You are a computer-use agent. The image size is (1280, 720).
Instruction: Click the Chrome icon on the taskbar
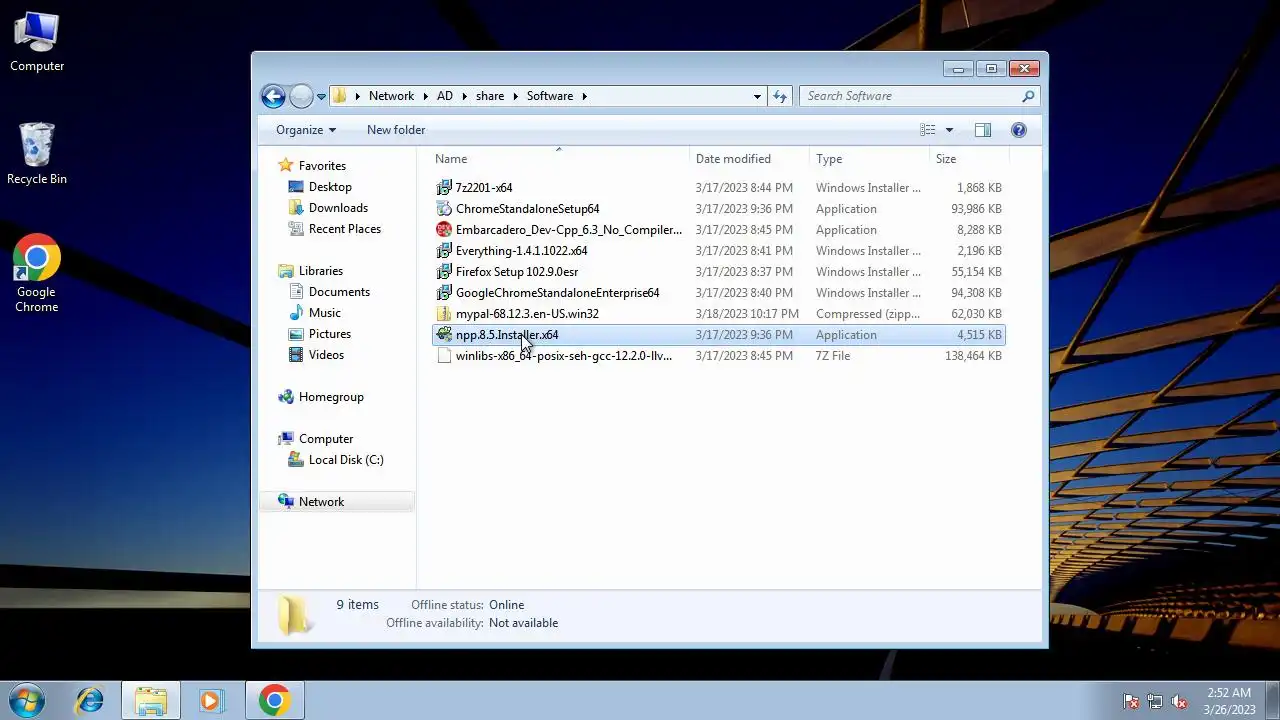point(274,701)
